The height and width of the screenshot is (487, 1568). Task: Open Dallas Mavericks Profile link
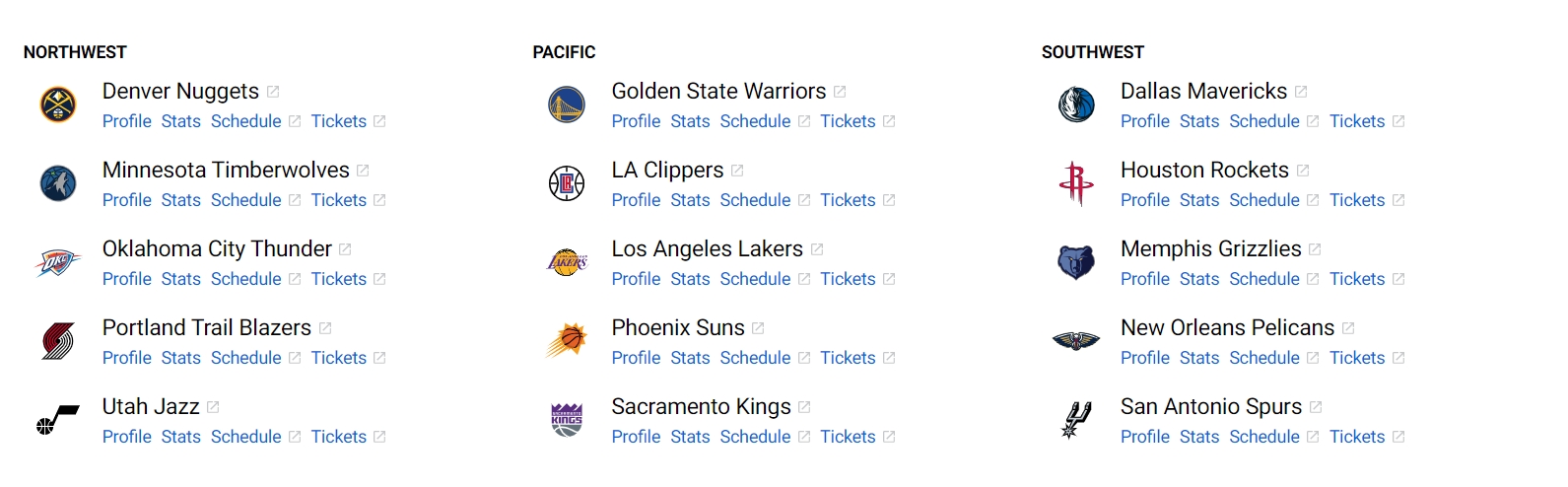point(1144,121)
